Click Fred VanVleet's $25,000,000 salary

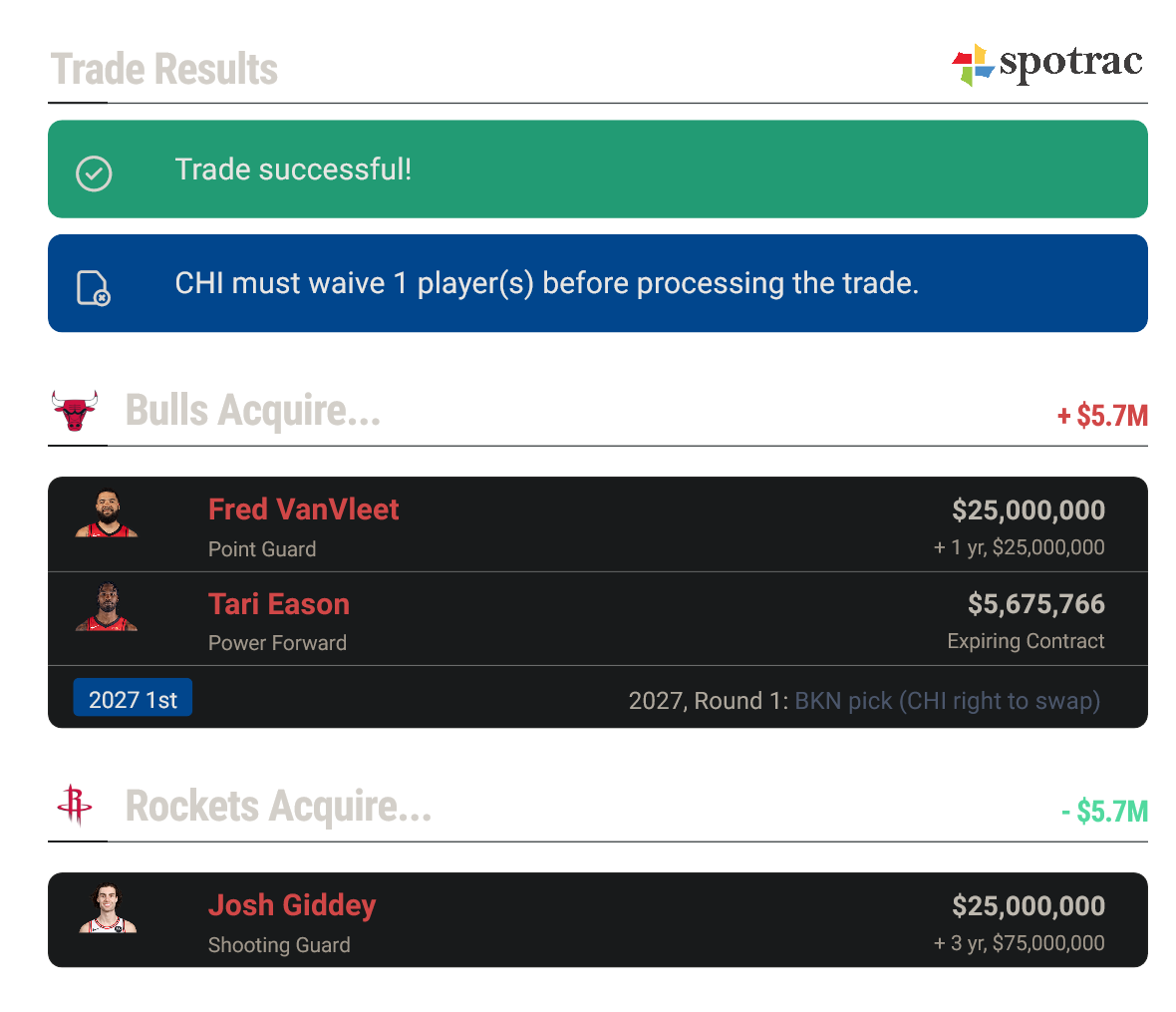coord(1028,510)
